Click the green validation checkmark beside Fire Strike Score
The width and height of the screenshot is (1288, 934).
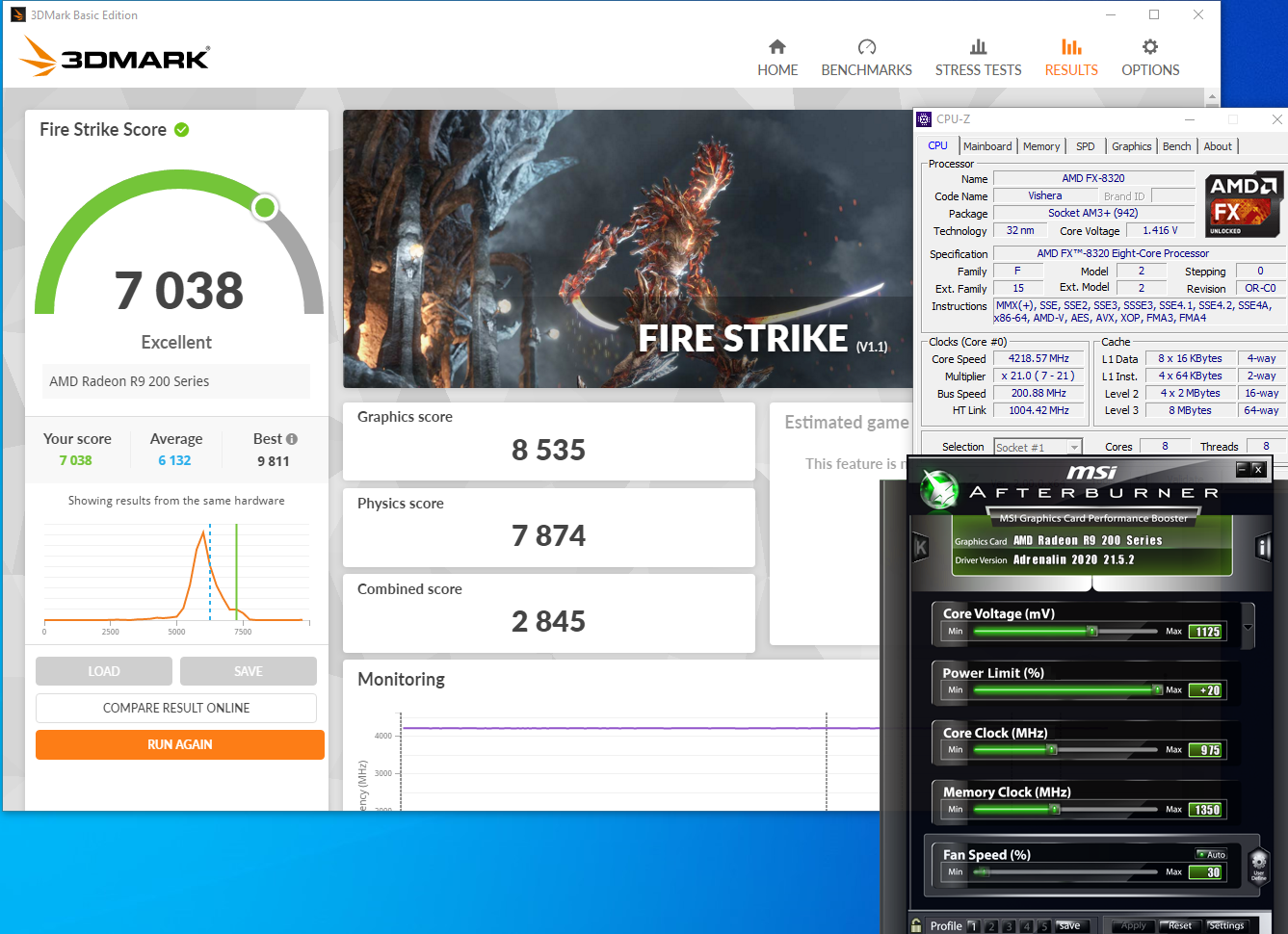(181, 129)
